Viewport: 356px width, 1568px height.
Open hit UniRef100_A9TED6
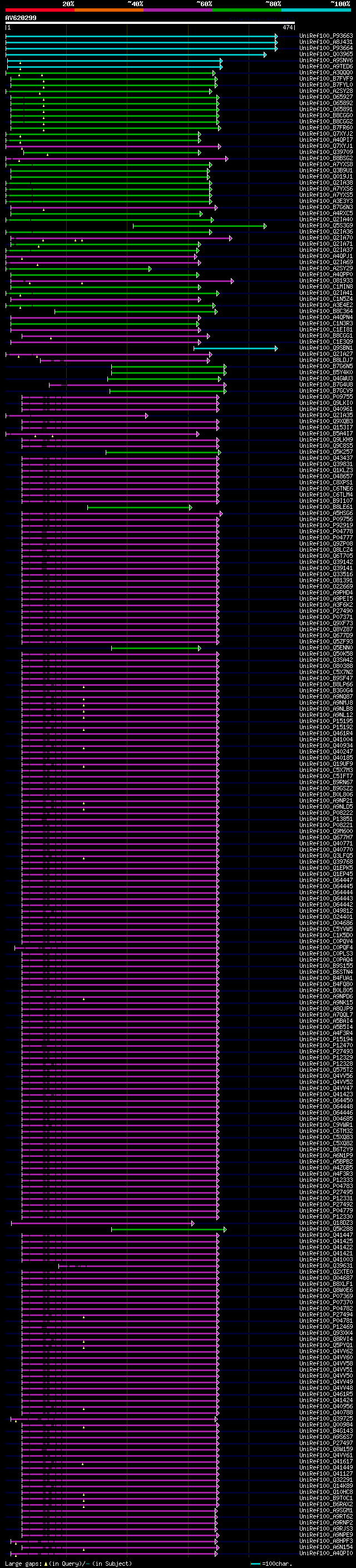click(x=326, y=66)
